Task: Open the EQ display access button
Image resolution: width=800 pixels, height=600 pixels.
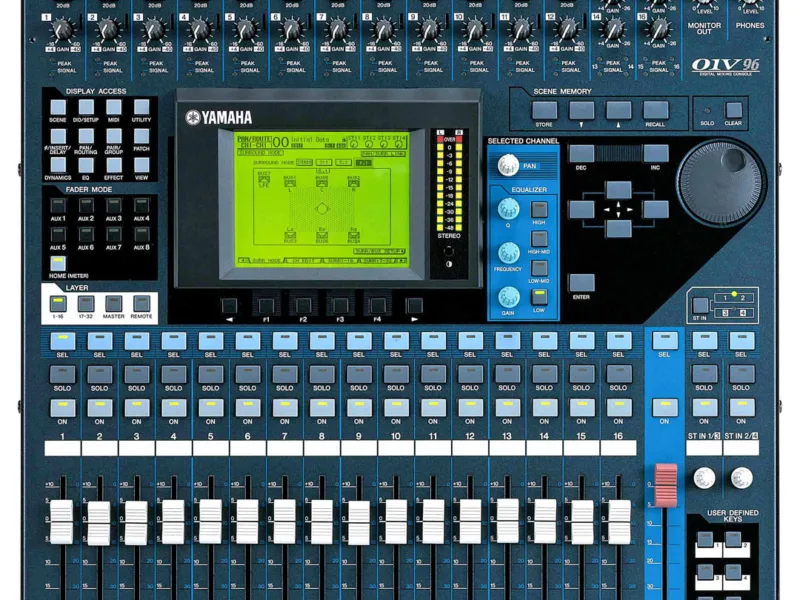Action: 86,165
